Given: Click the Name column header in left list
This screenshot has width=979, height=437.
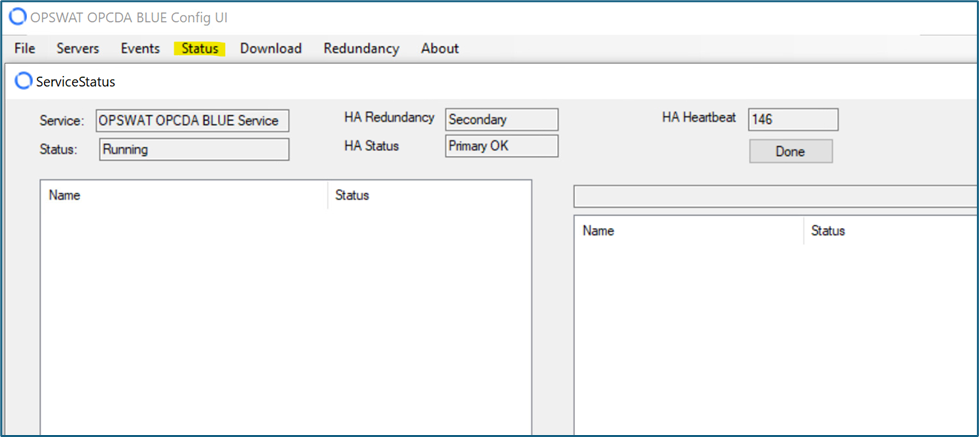Looking at the screenshot, I should pos(184,195).
